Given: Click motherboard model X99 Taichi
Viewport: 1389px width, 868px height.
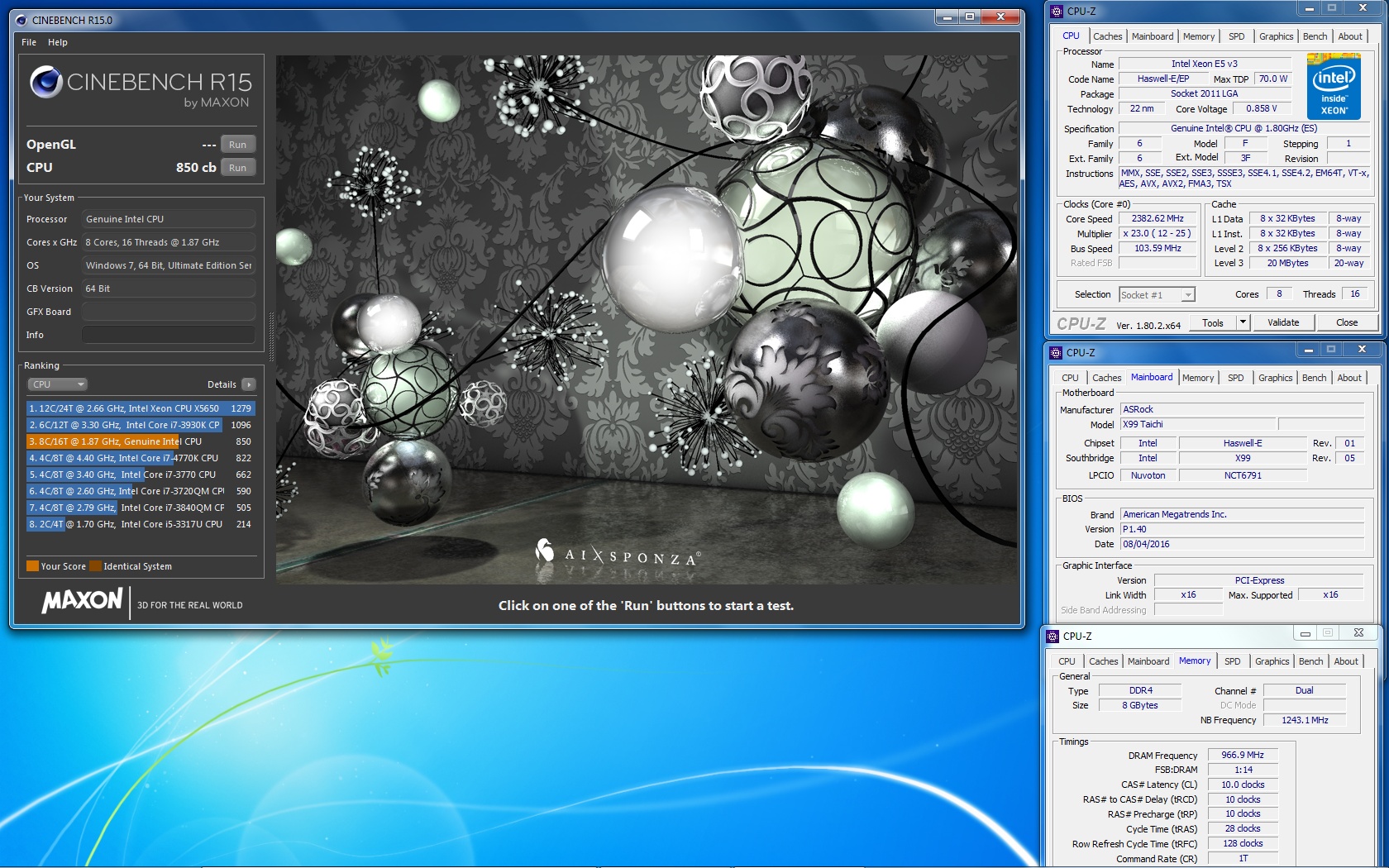Looking at the screenshot, I should pos(1197,425).
